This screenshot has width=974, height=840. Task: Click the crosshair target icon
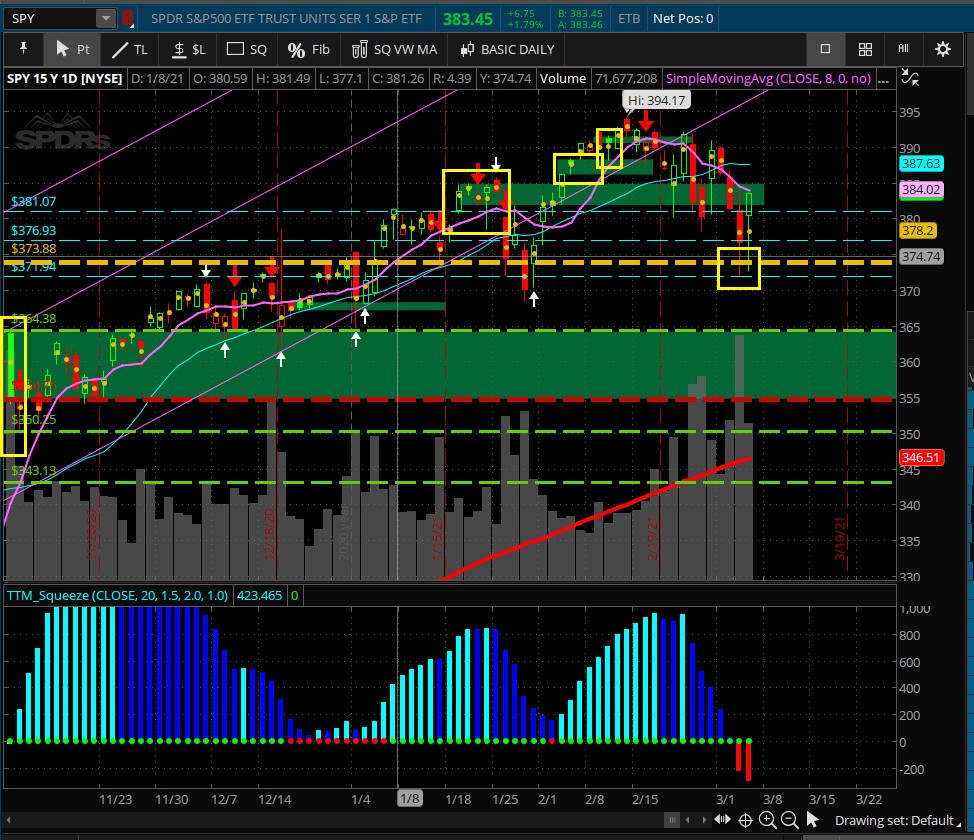(745, 821)
